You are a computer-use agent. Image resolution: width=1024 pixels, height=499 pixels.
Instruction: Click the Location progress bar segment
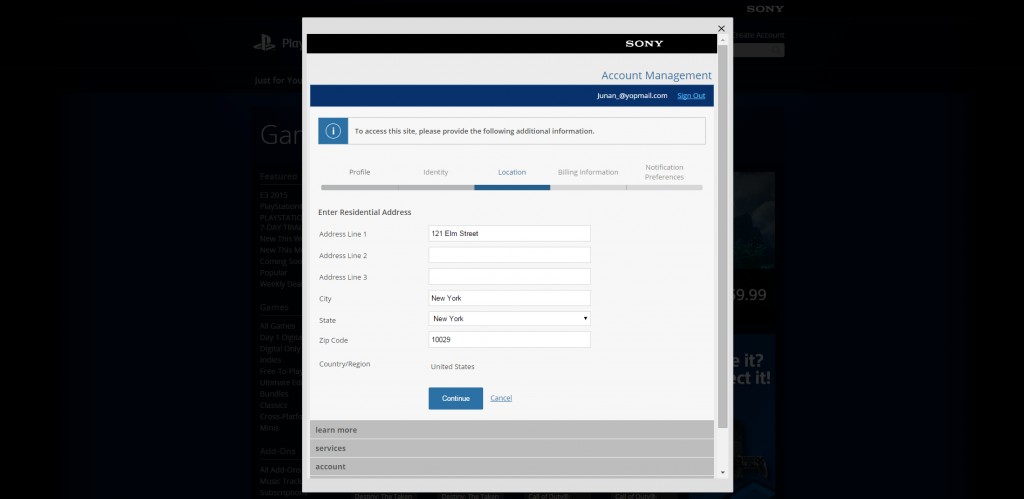pos(512,187)
